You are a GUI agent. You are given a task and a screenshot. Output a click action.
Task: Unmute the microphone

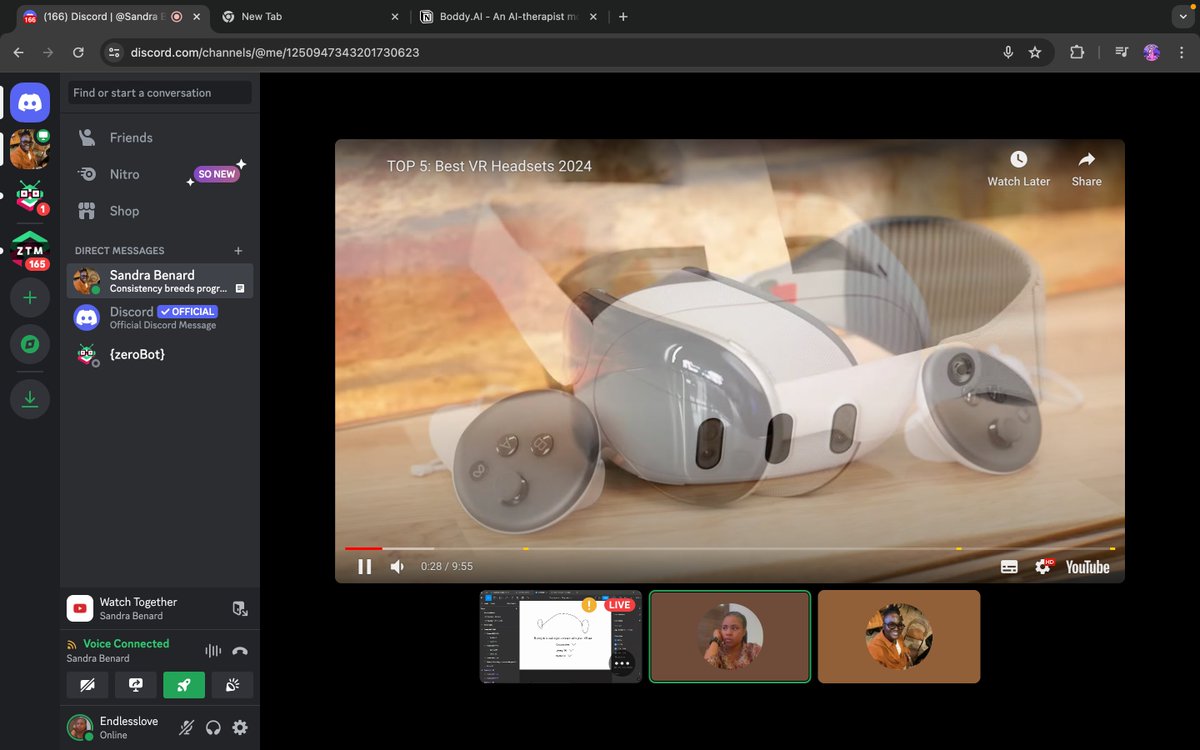pyautogui.click(x=186, y=728)
